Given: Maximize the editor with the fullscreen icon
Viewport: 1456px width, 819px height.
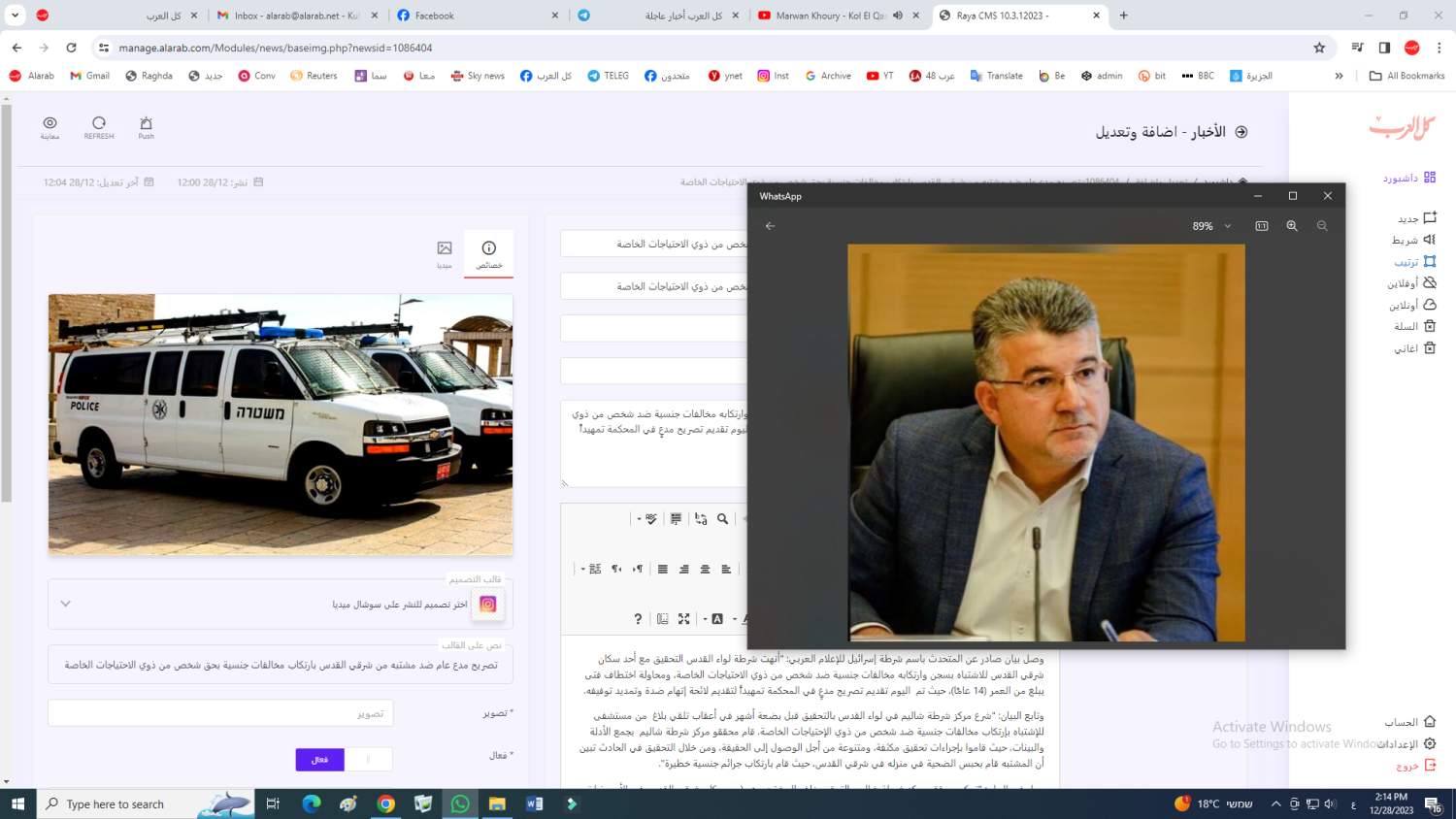Looking at the screenshot, I should (684, 619).
